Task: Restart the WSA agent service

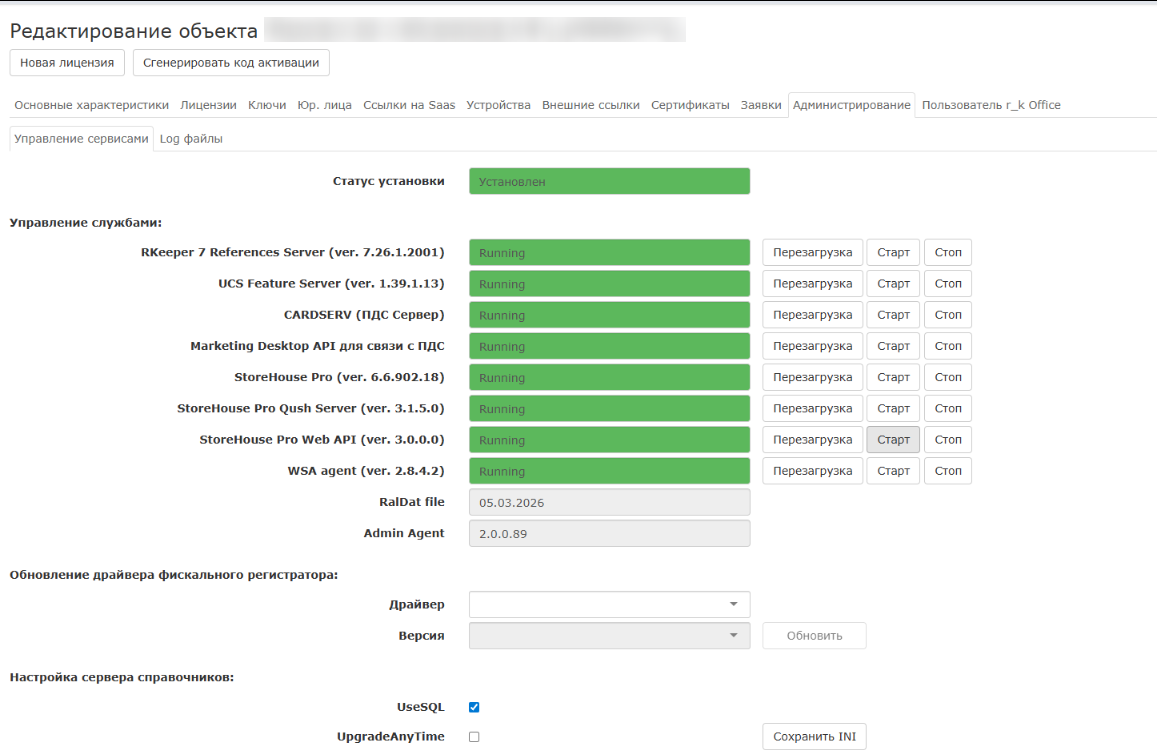Action: point(812,471)
